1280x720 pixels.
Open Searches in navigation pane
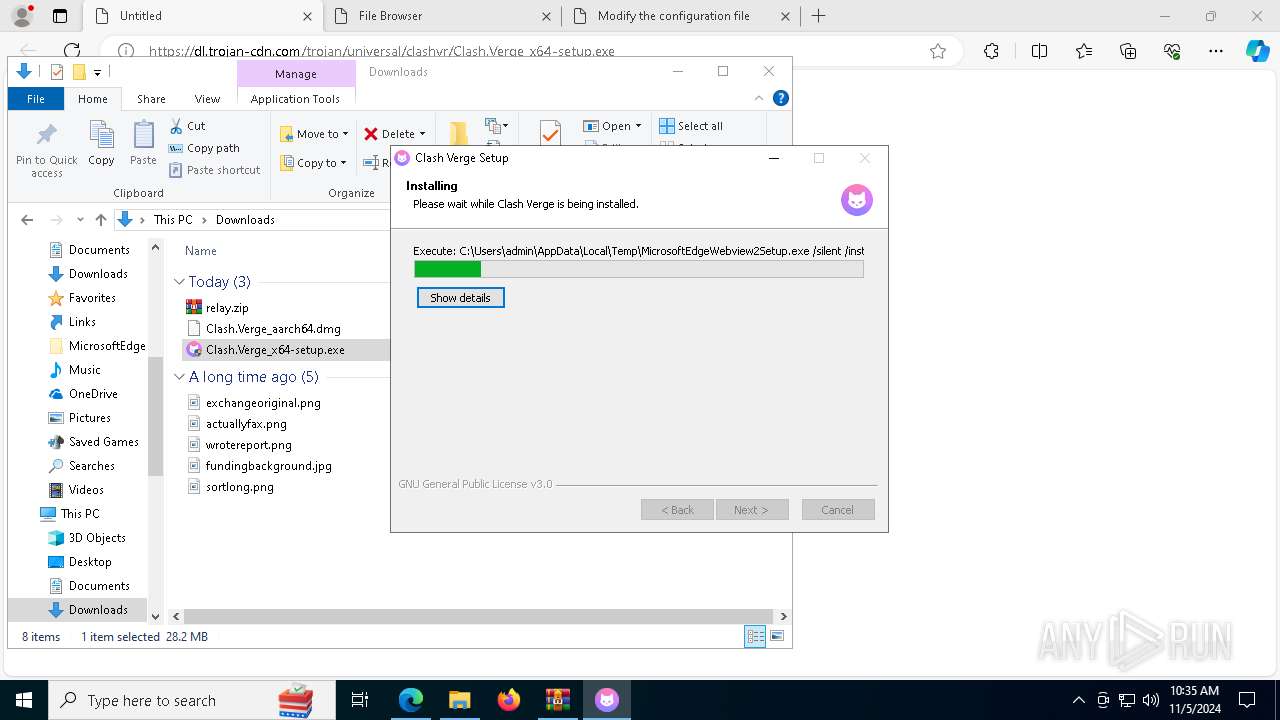click(x=91, y=466)
